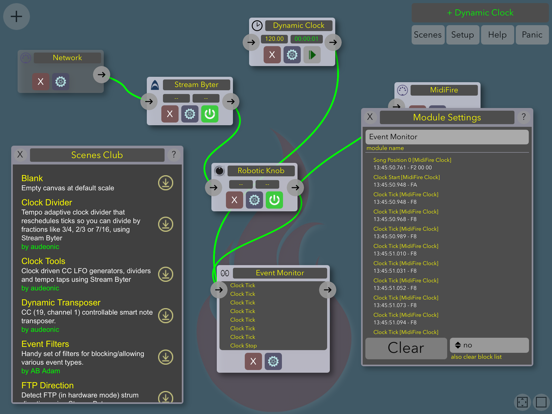This screenshot has height=414, width=552.
Task: Open the Setup menu
Action: tap(463, 35)
